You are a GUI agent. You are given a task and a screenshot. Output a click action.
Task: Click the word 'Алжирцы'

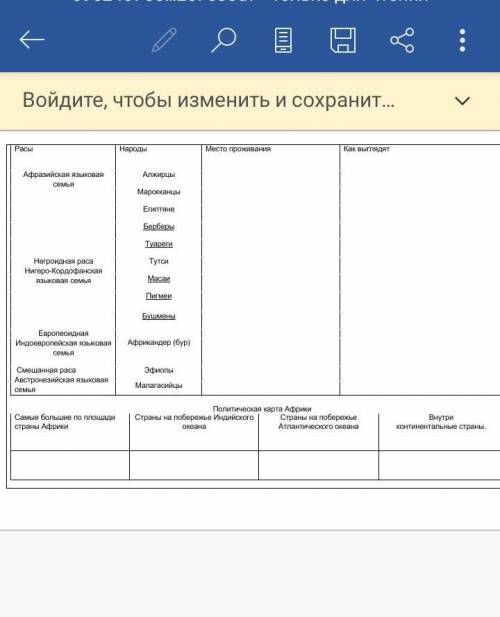[x=159, y=174]
